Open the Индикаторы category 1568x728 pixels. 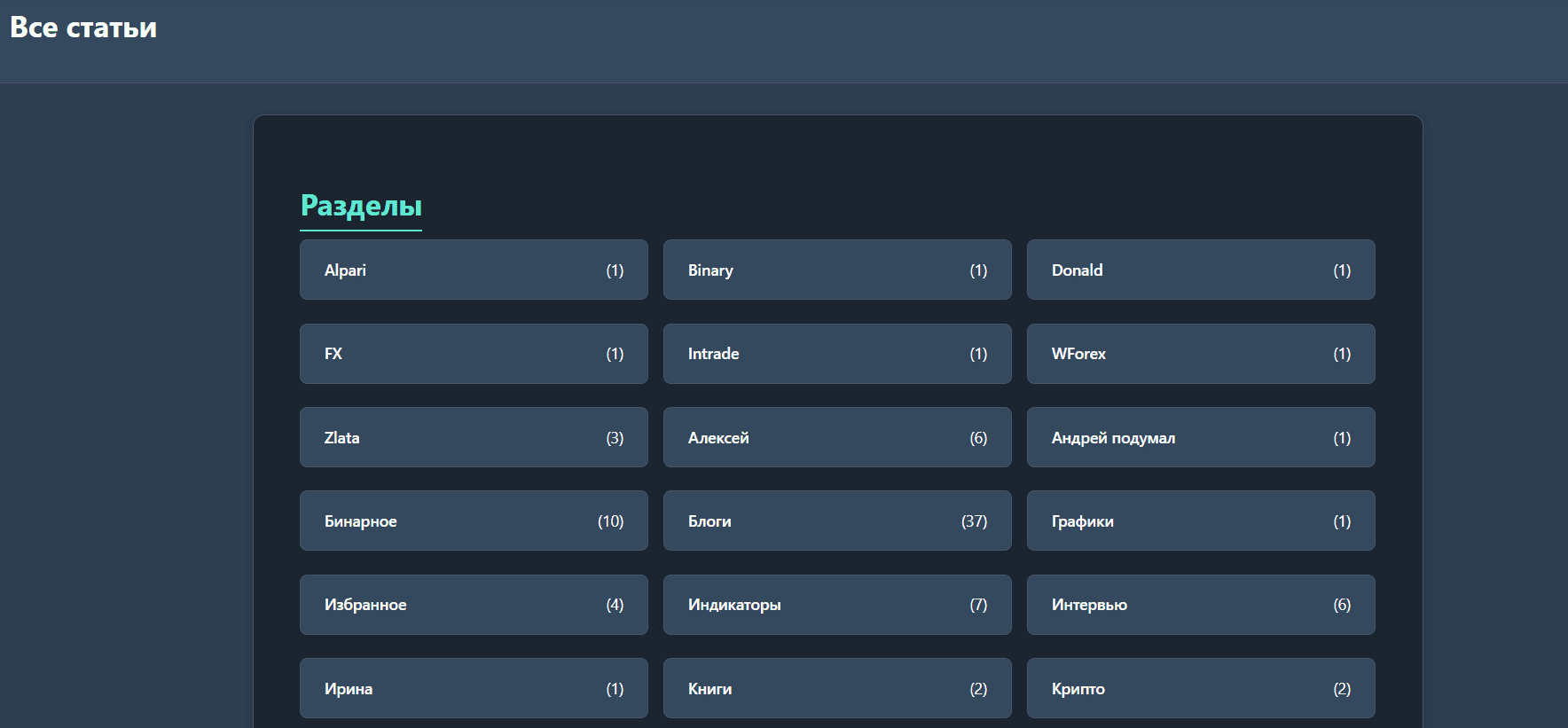[836, 605]
